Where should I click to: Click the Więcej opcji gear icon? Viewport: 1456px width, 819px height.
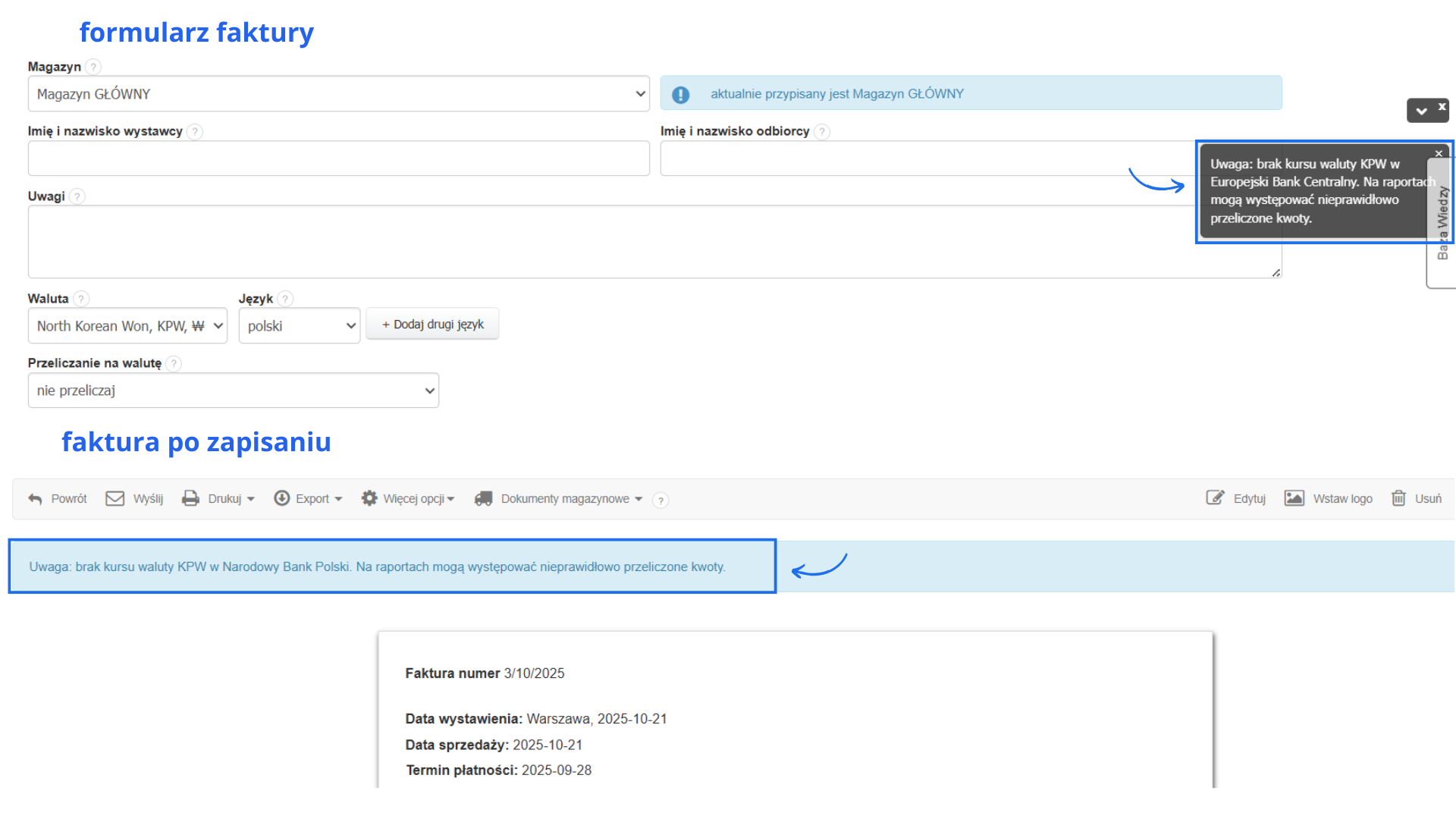click(369, 499)
